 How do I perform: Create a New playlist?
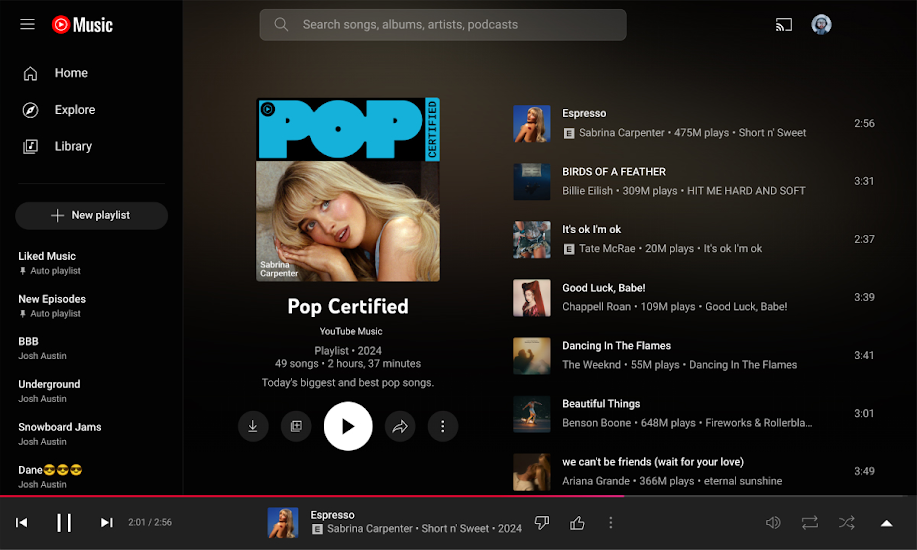(91, 215)
